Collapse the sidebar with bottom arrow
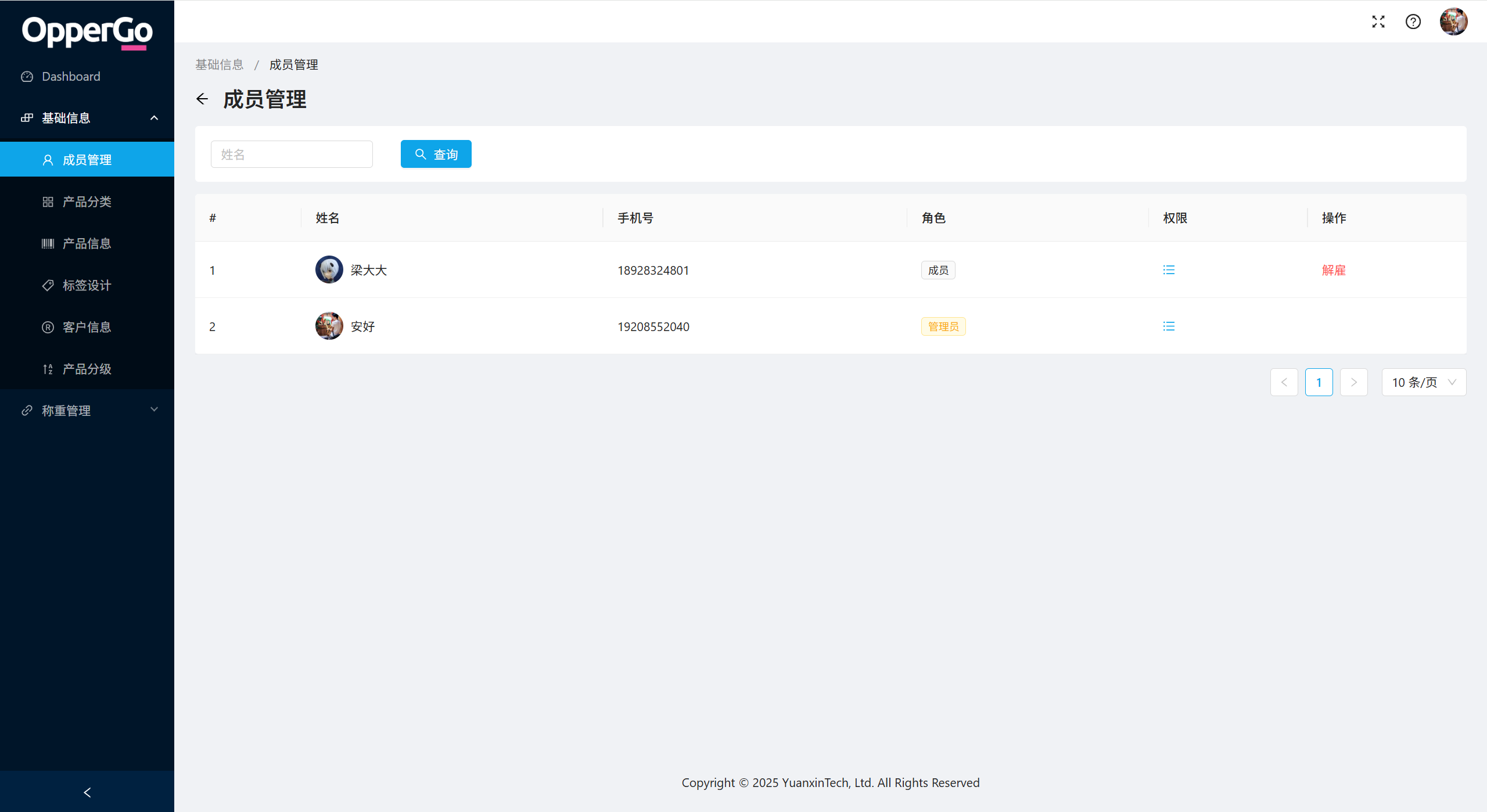This screenshot has width=1487, height=812. pyautogui.click(x=87, y=792)
